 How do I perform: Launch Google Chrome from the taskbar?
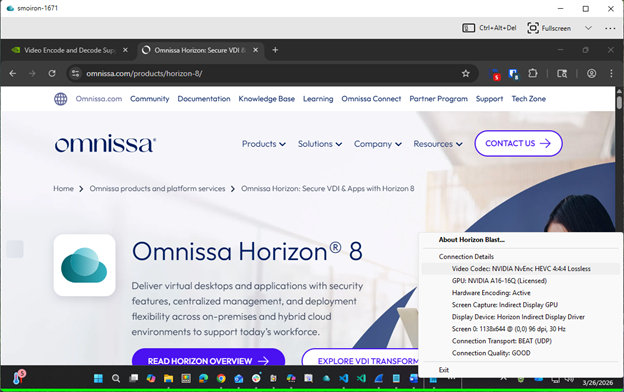click(x=221, y=378)
